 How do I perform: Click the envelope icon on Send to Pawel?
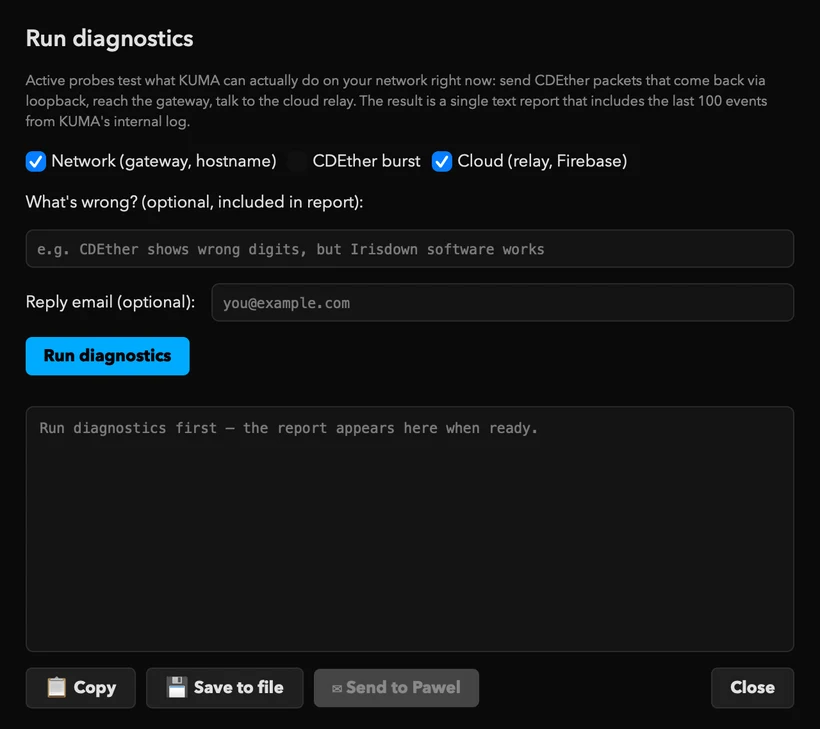337,688
